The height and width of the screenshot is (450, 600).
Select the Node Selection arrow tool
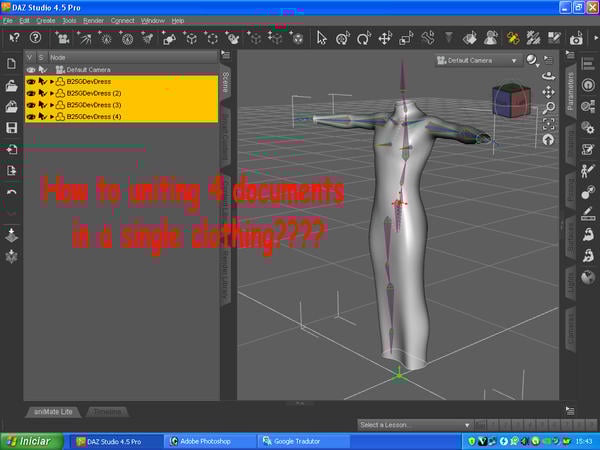322,38
